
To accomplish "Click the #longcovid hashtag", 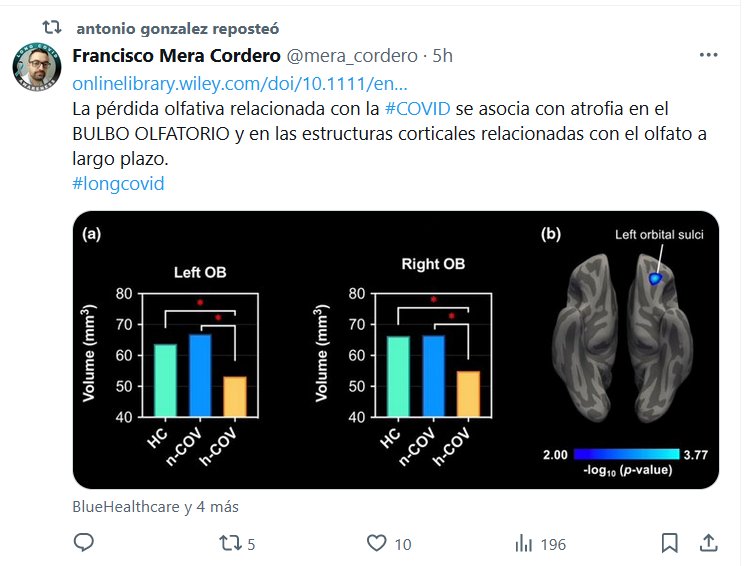I will 118,183.
